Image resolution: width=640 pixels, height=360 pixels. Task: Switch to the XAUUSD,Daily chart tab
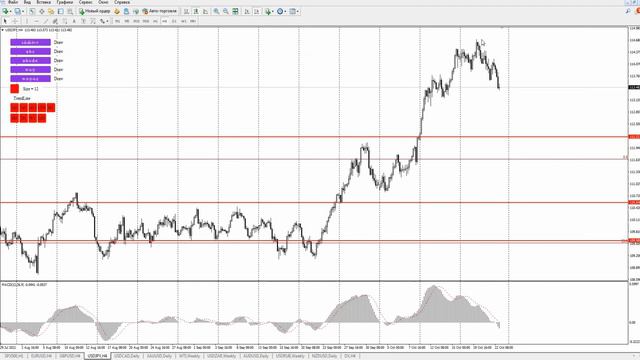tap(159, 356)
